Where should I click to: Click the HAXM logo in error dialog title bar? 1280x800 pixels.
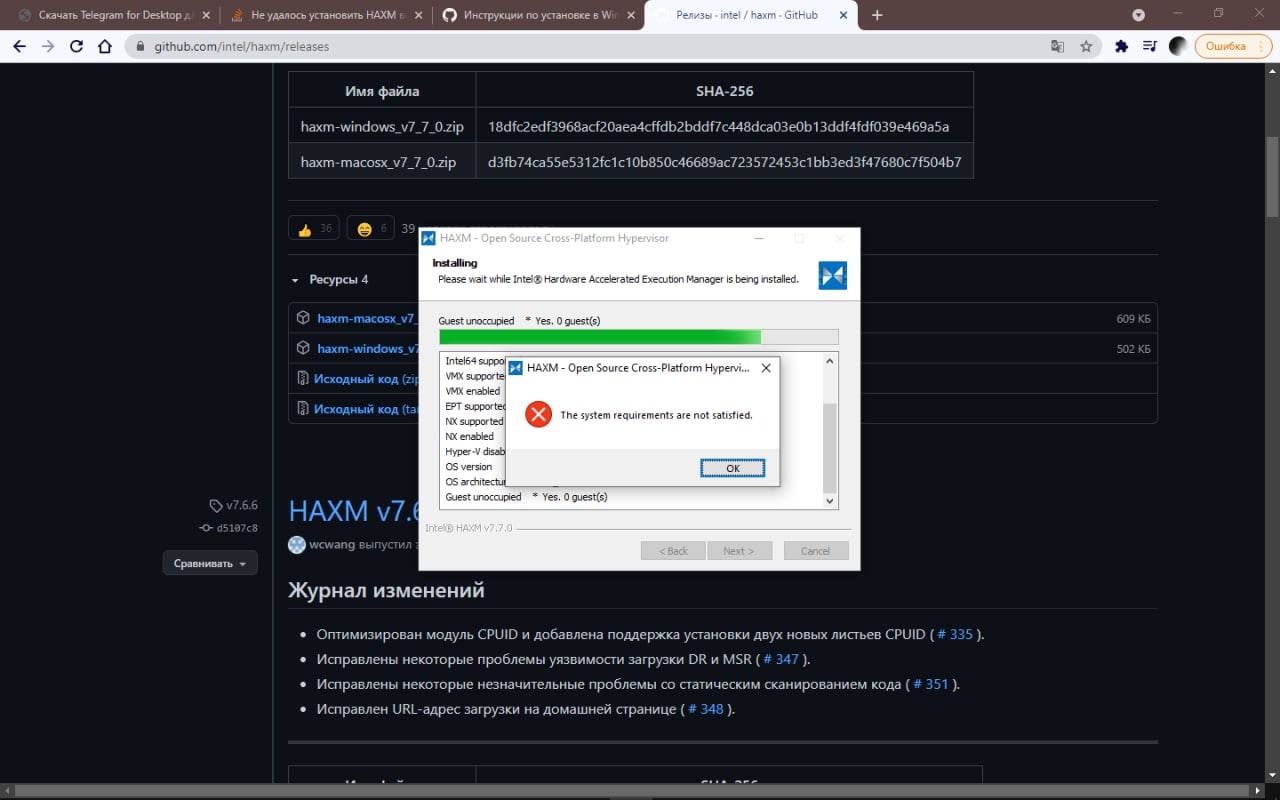tap(516, 368)
